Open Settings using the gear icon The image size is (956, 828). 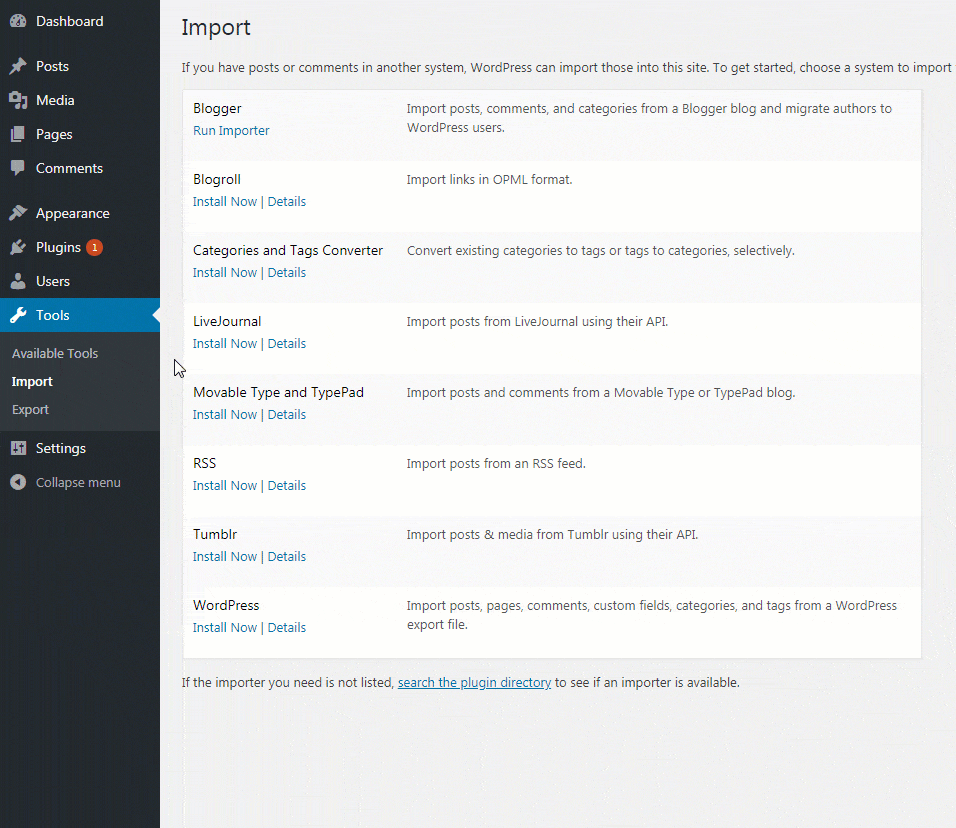(x=17, y=448)
